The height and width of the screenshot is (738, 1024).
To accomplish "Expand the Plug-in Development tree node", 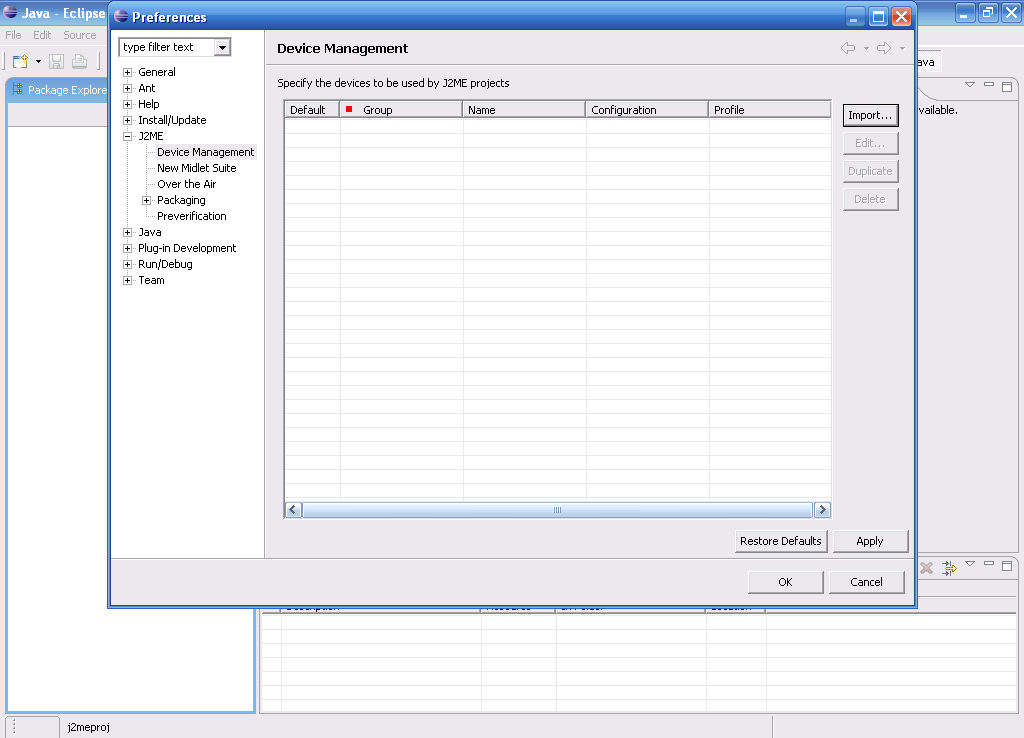I will pos(128,248).
